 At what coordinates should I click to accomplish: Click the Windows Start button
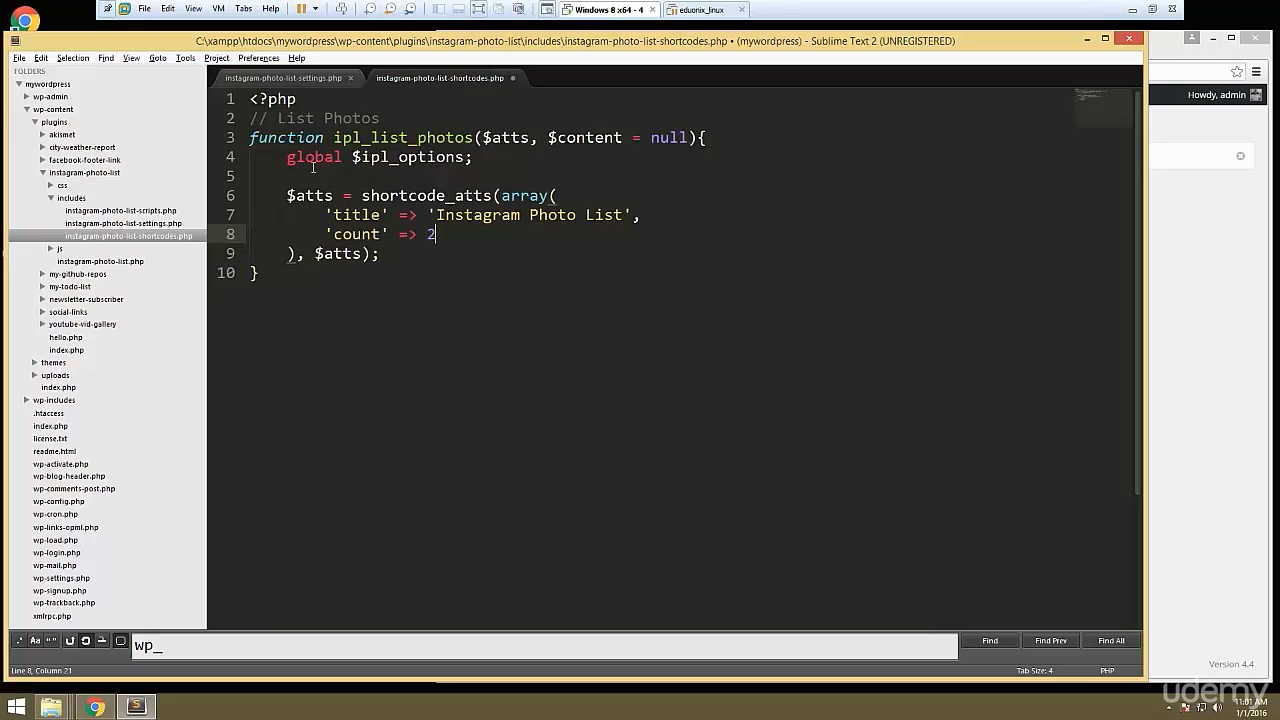tap(16, 708)
